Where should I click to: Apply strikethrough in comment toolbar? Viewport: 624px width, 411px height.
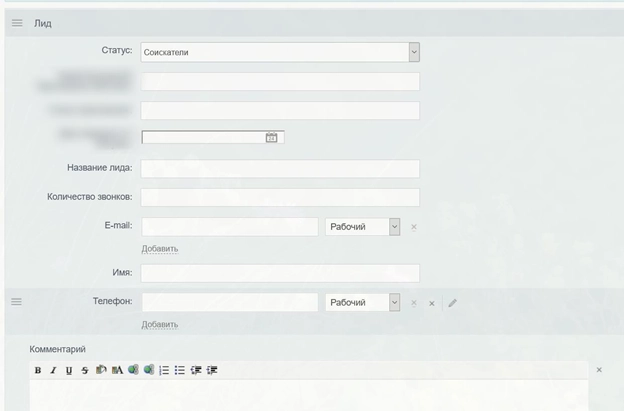(x=85, y=370)
